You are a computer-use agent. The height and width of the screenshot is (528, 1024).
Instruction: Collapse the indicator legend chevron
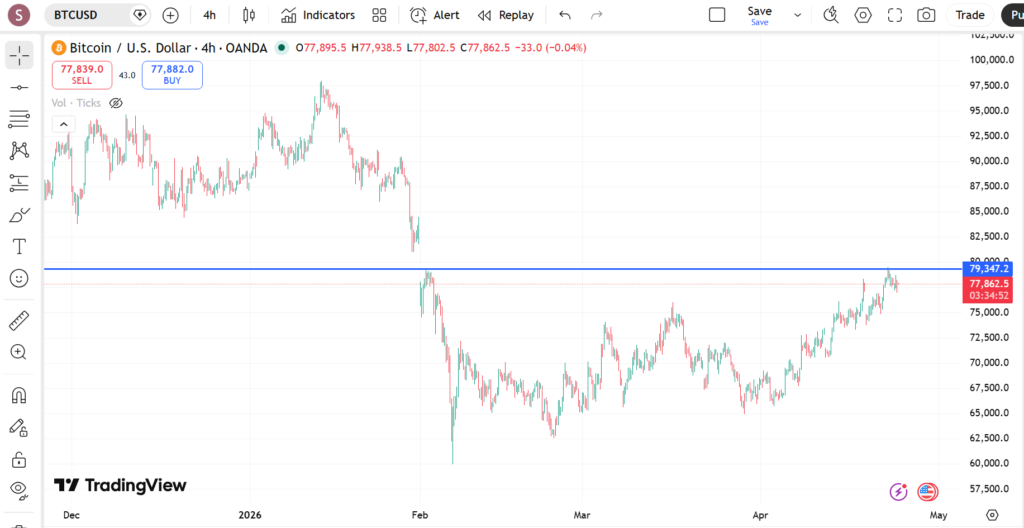(63, 125)
